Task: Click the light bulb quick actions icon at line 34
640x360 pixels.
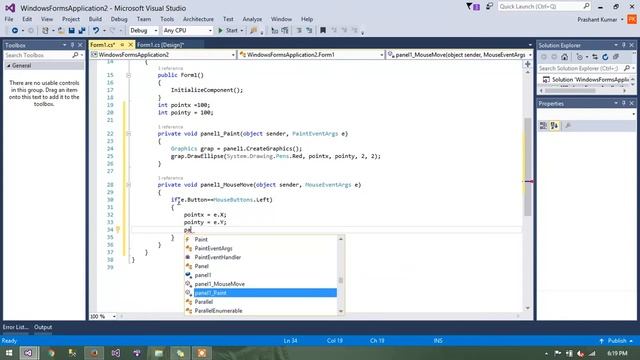Action: 118,230
